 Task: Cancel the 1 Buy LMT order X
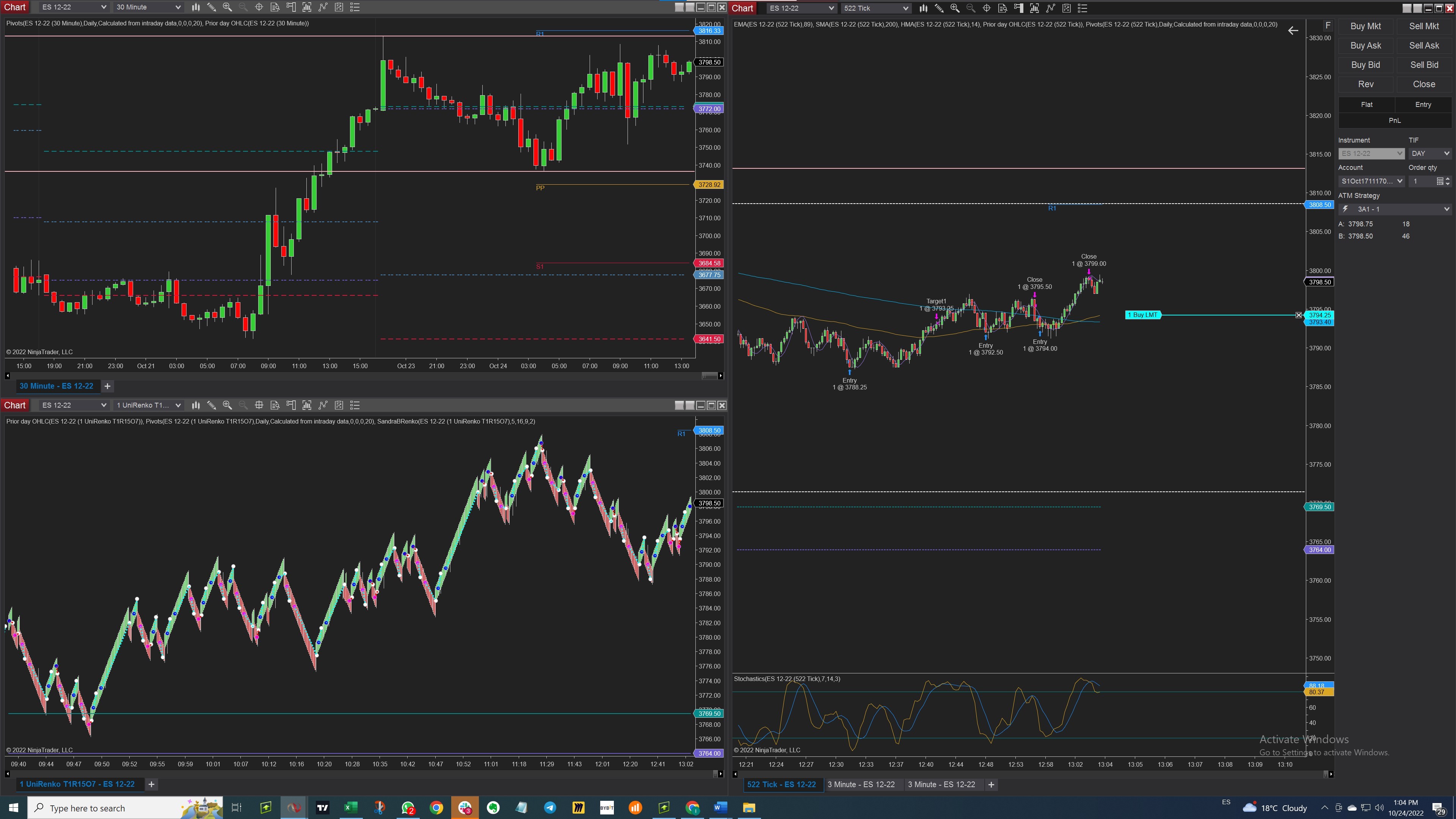pos(1299,315)
